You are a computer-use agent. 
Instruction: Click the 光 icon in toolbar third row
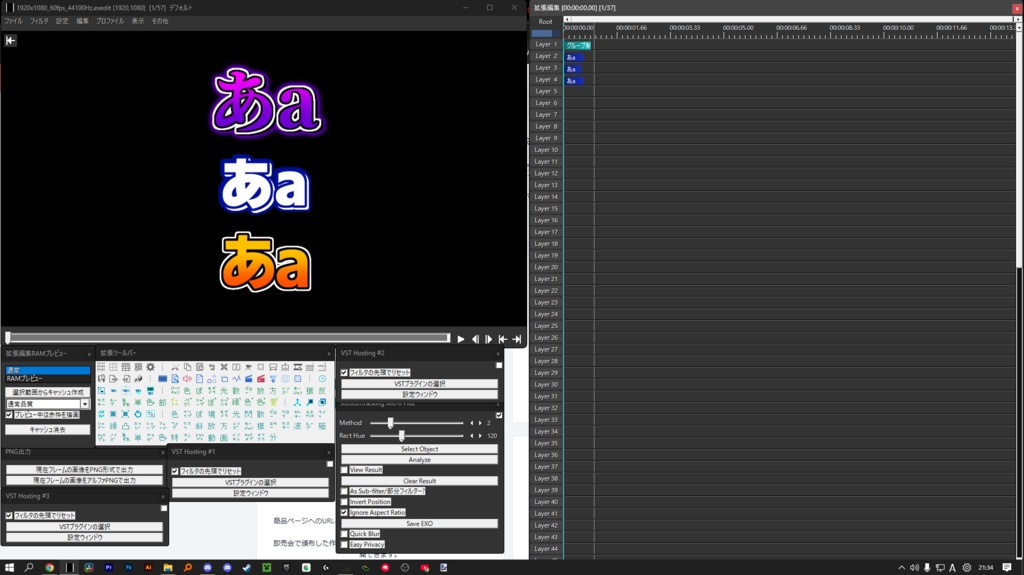[x=224, y=391]
